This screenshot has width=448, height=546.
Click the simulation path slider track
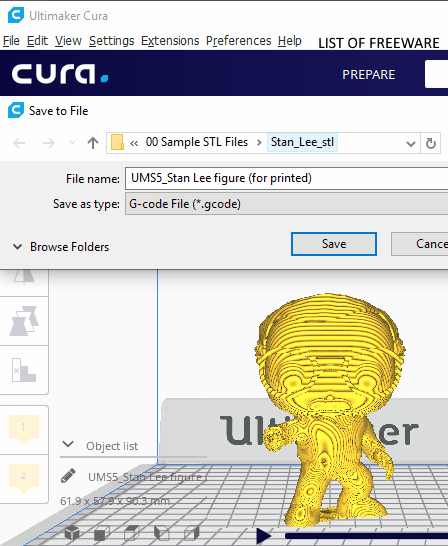tap(366, 536)
